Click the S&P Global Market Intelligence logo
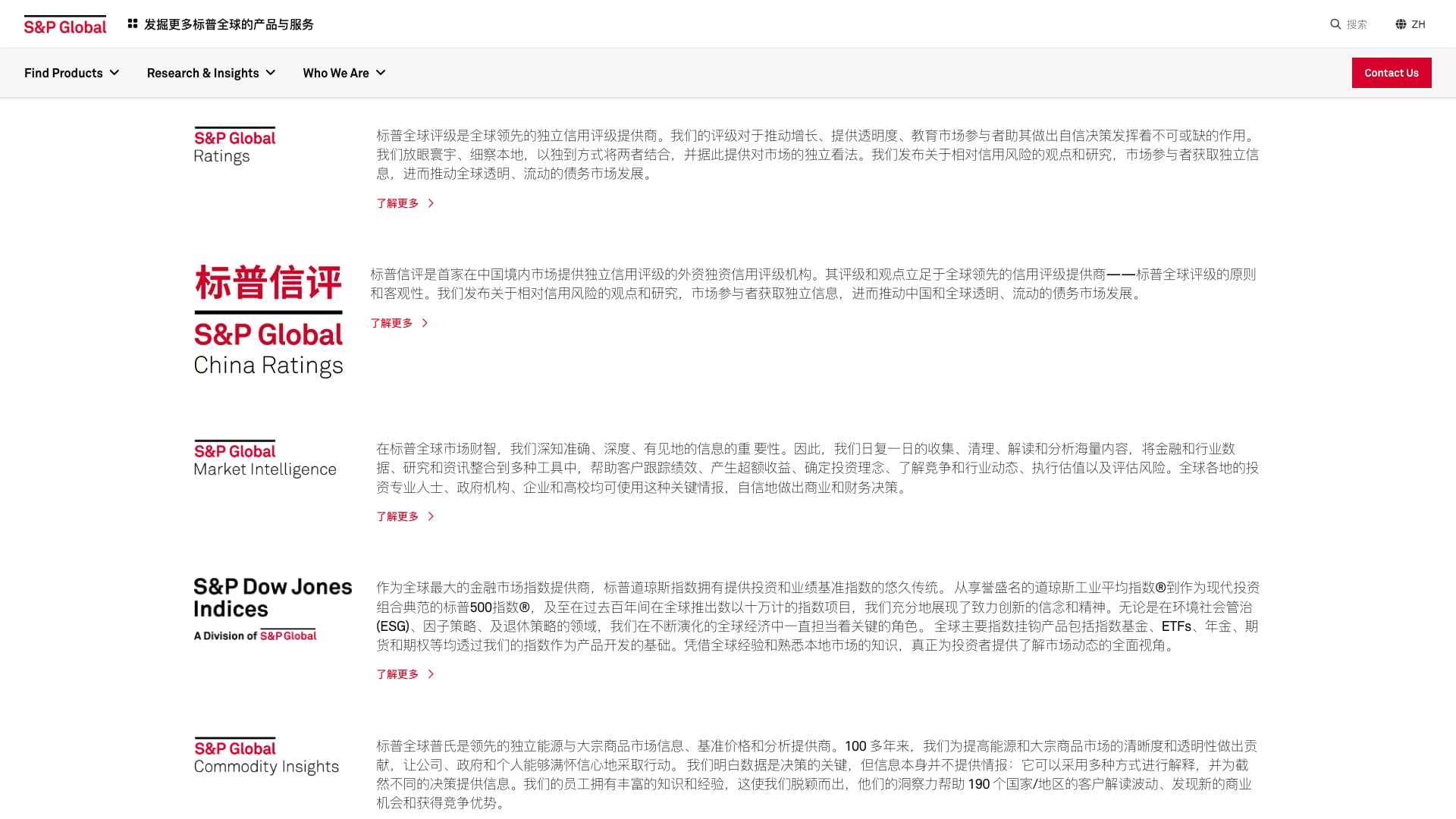 (265, 460)
